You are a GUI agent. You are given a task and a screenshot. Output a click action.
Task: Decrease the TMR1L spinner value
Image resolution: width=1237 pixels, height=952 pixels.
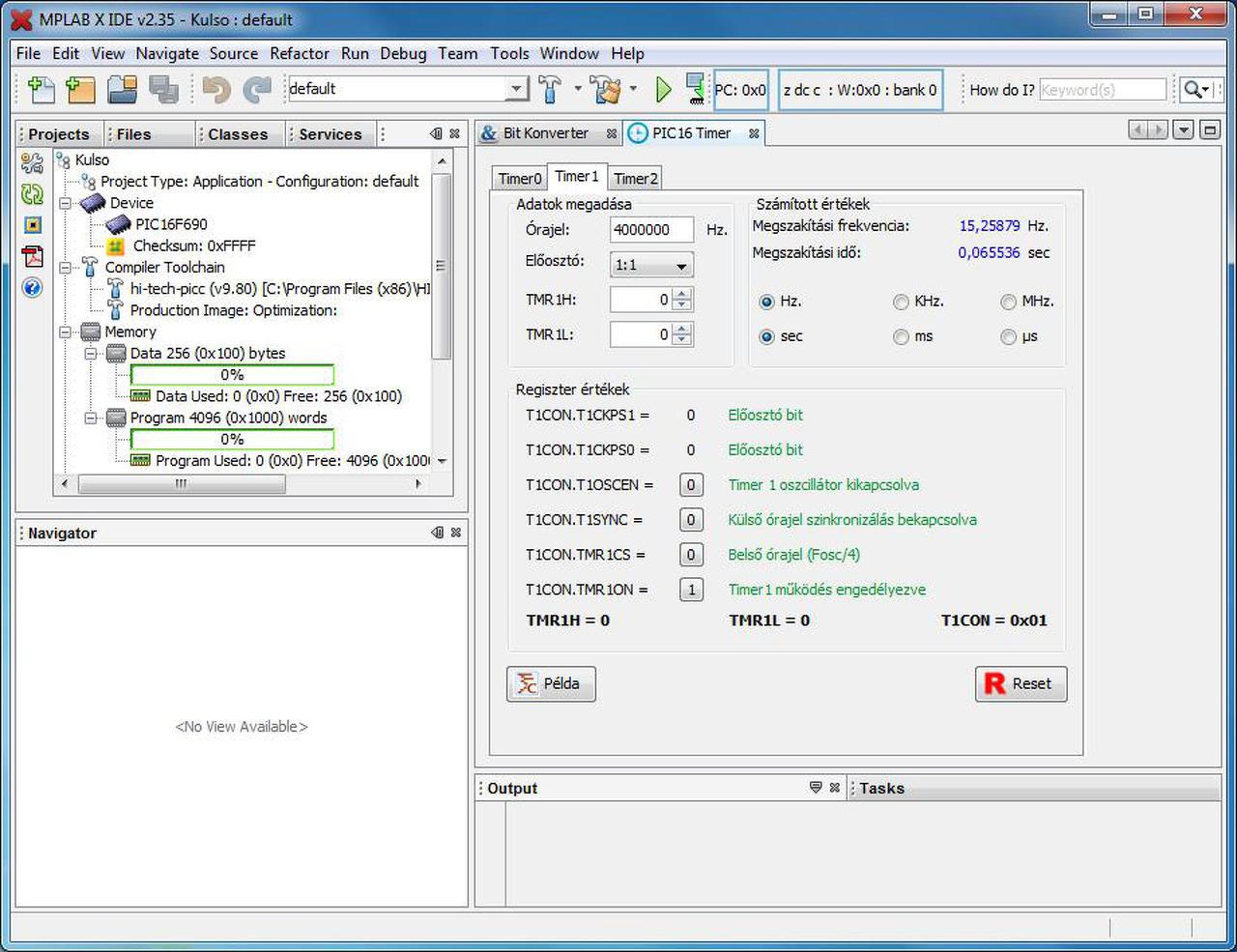click(682, 340)
